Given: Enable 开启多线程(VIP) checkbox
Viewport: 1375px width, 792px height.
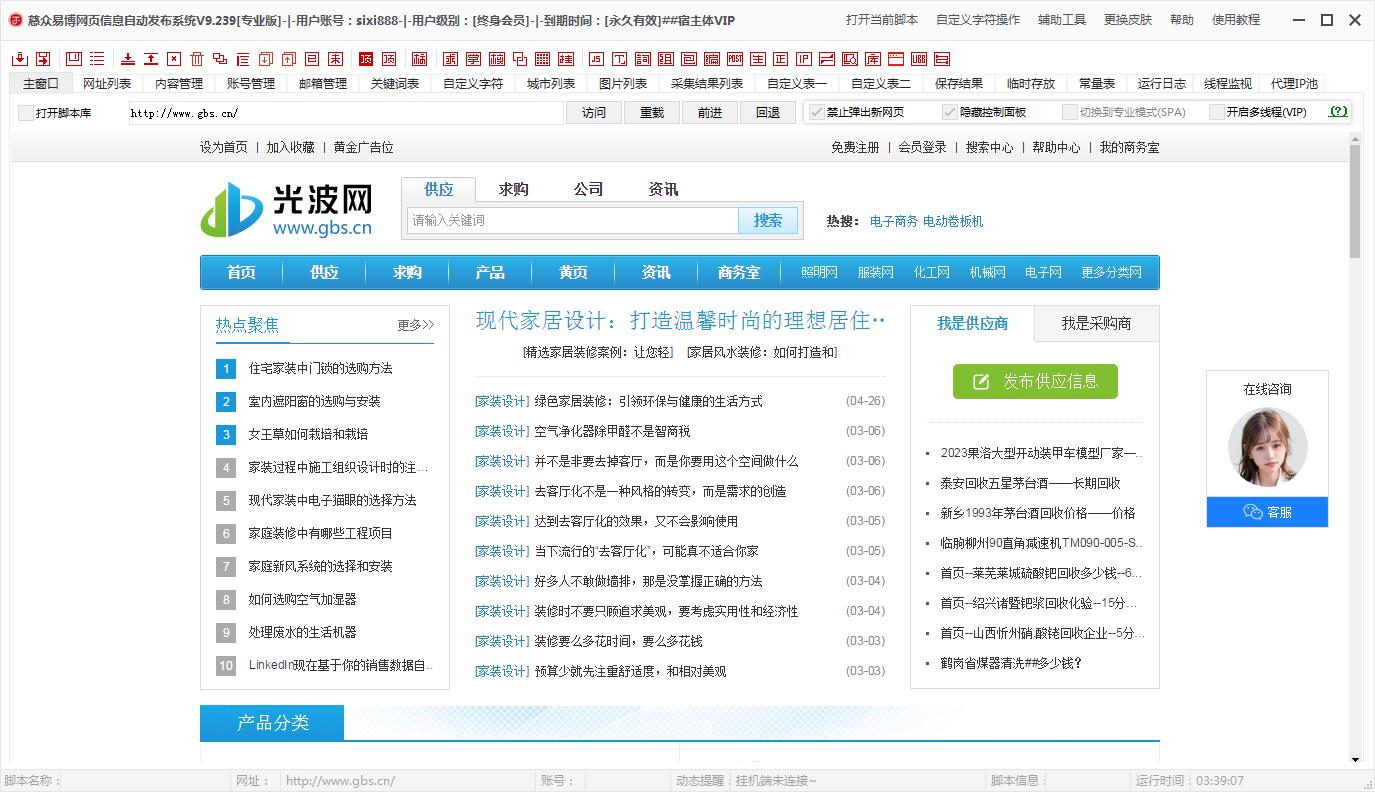Looking at the screenshot, I should 1217,112.
